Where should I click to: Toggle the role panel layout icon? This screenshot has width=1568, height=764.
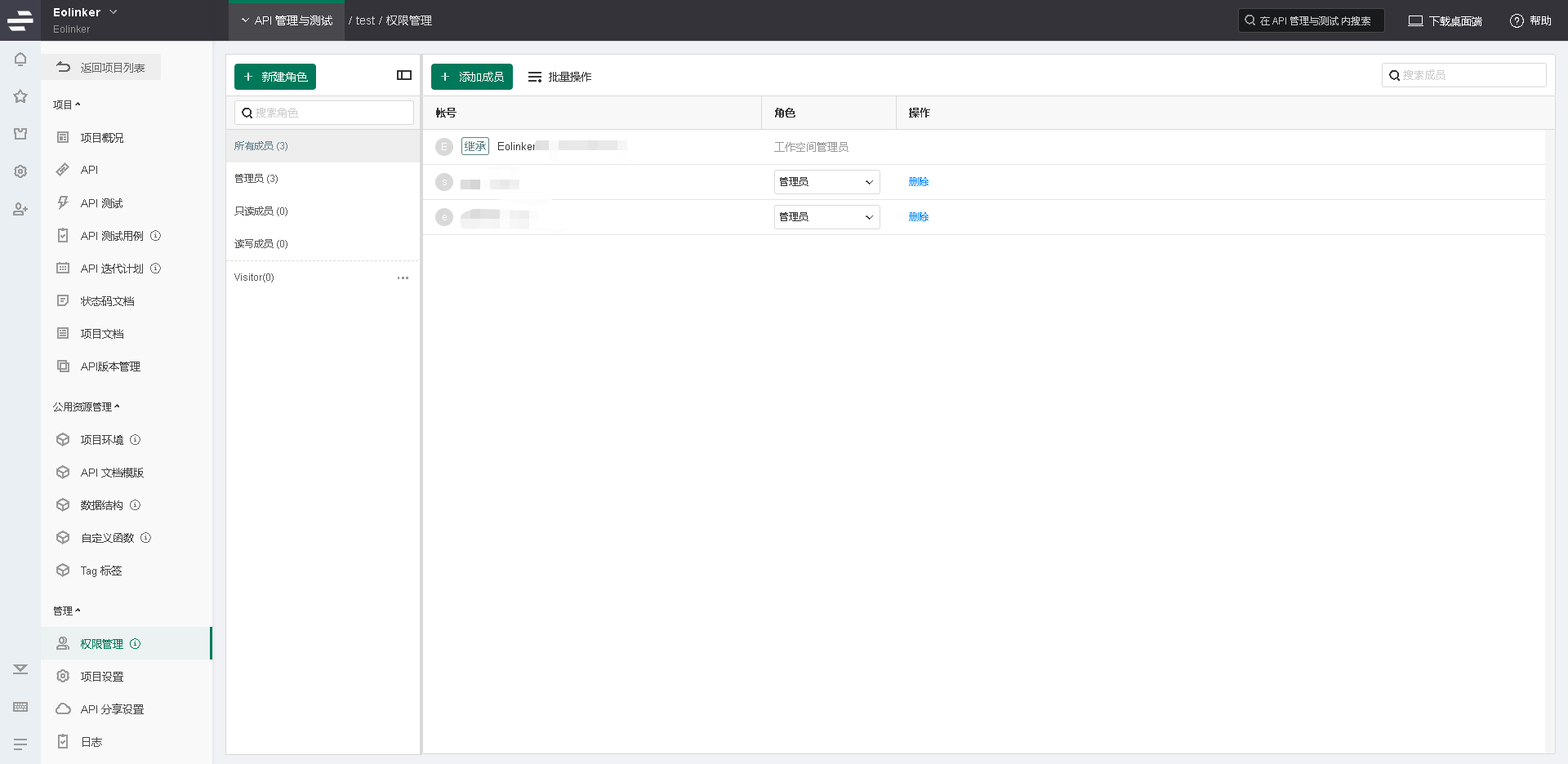click(x=404, y=75)
